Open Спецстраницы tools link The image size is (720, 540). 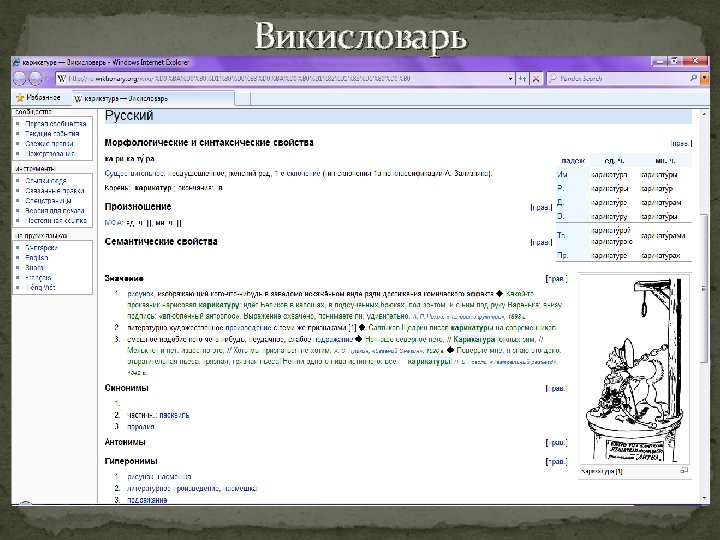48,201
